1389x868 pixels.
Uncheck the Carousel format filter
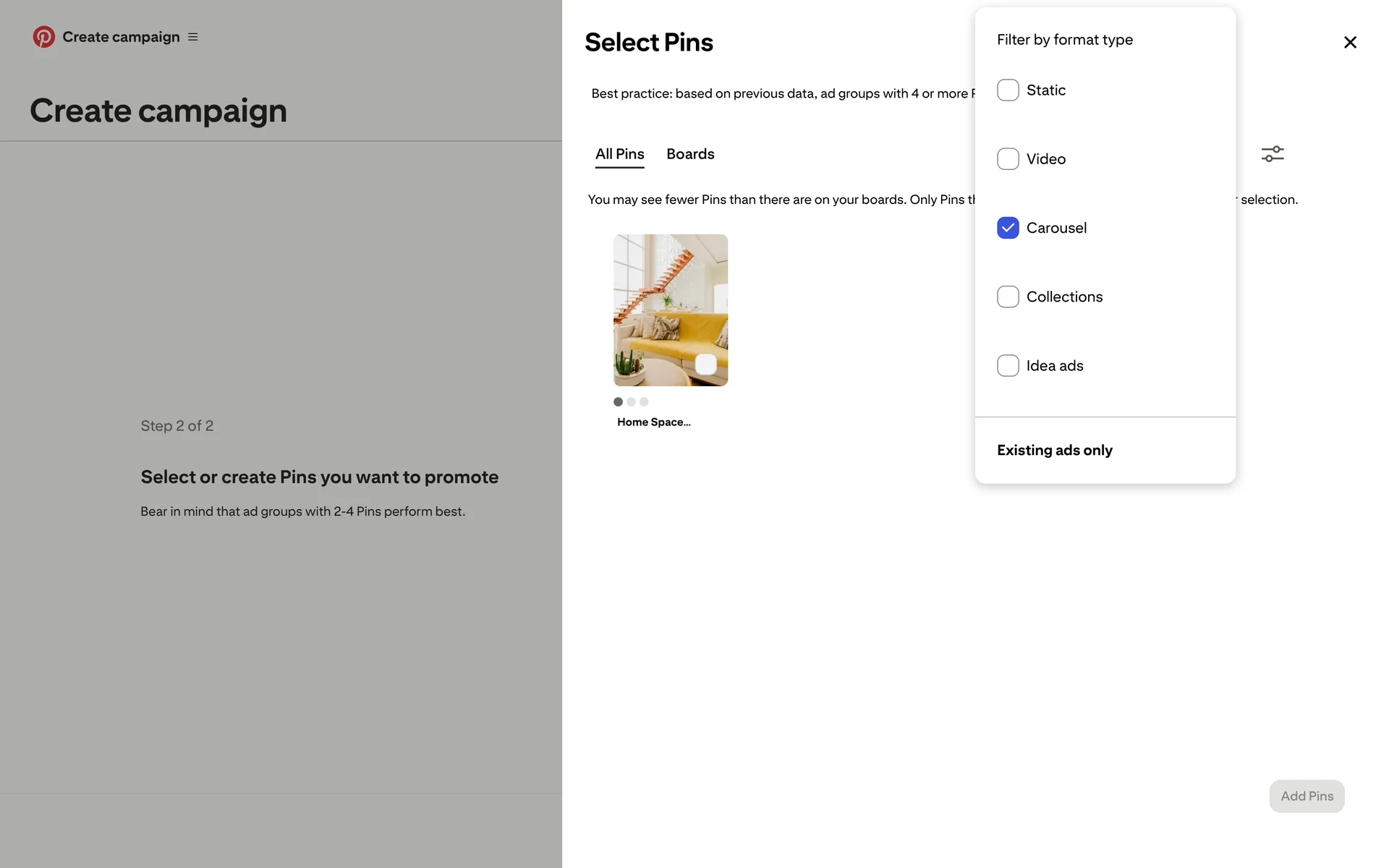[1008, 228]
